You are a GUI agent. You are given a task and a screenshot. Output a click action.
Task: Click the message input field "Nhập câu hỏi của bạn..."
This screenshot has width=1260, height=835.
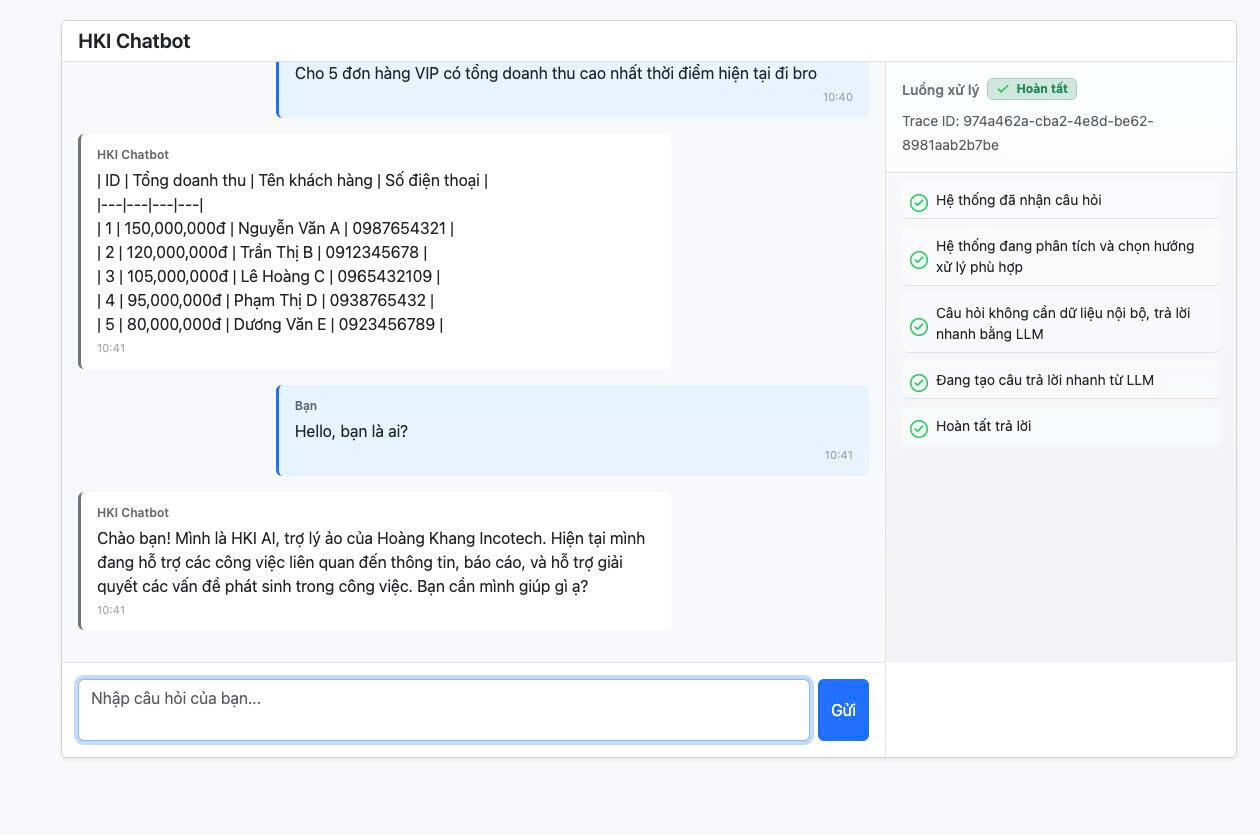(x=443, y=709)
